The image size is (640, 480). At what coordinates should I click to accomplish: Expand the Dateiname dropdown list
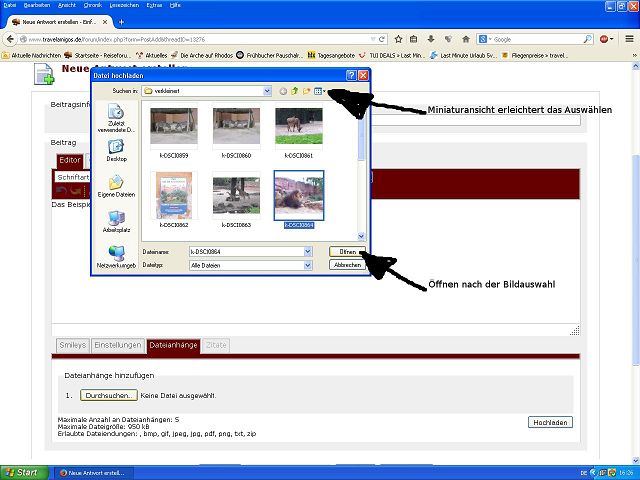tap(308, 252)
